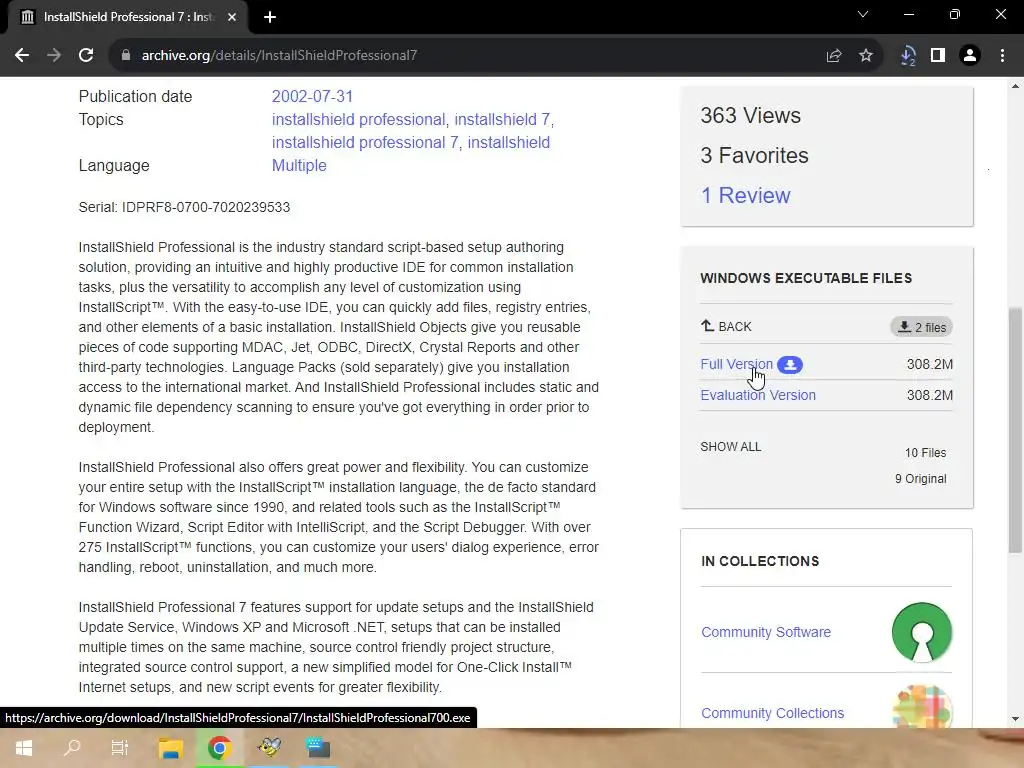The image size is (1024, 768).
Task: Go back to the previous page
Action: tap(22, 56)
